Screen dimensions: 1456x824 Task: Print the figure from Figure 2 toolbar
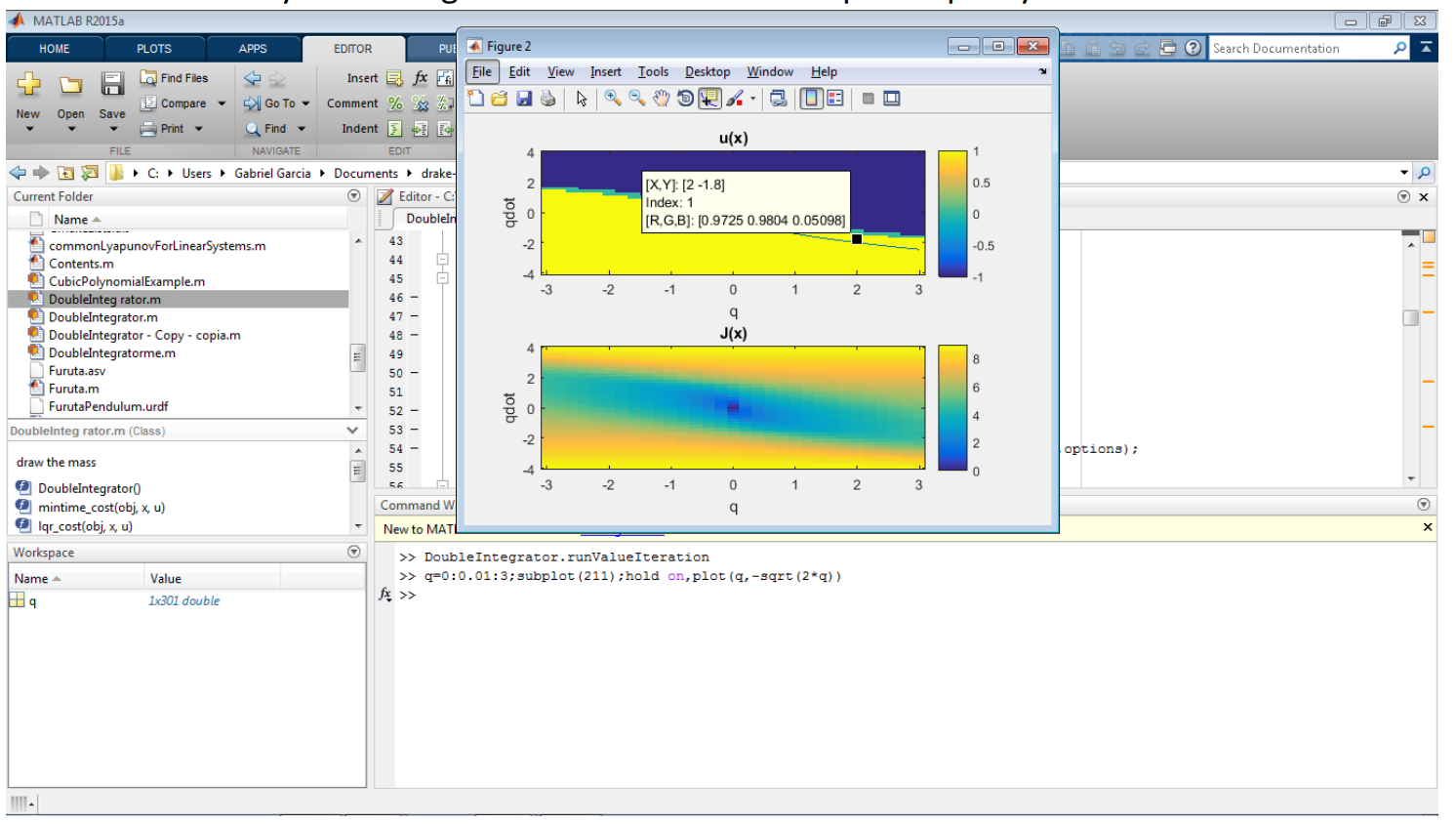click(x=548, y=99)
